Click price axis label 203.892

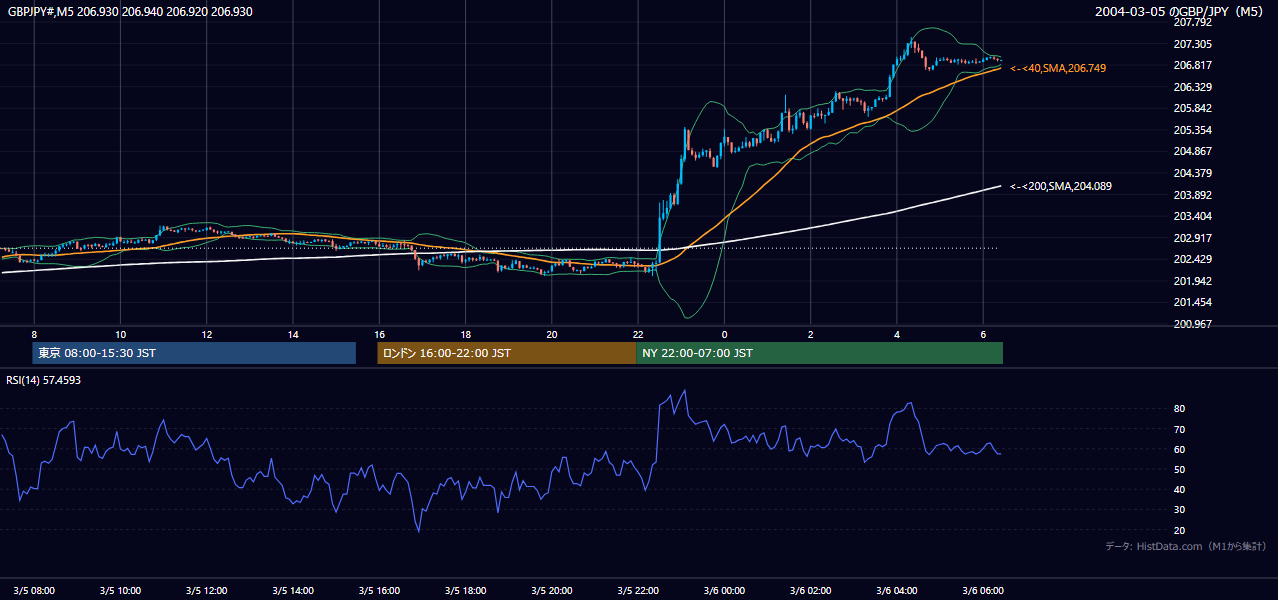[1192, 195]
